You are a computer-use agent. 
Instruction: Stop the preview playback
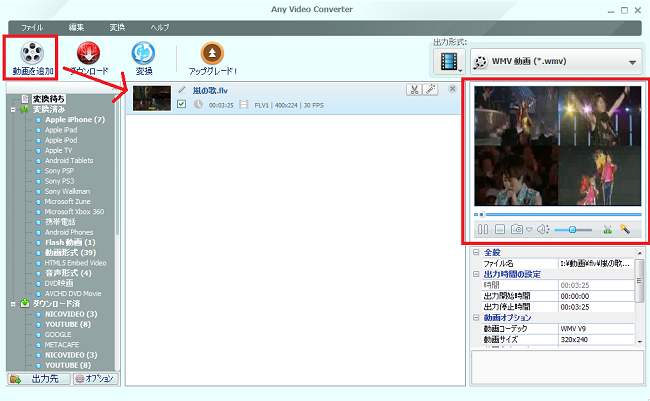pyautogui.click(x=500, y=229)
